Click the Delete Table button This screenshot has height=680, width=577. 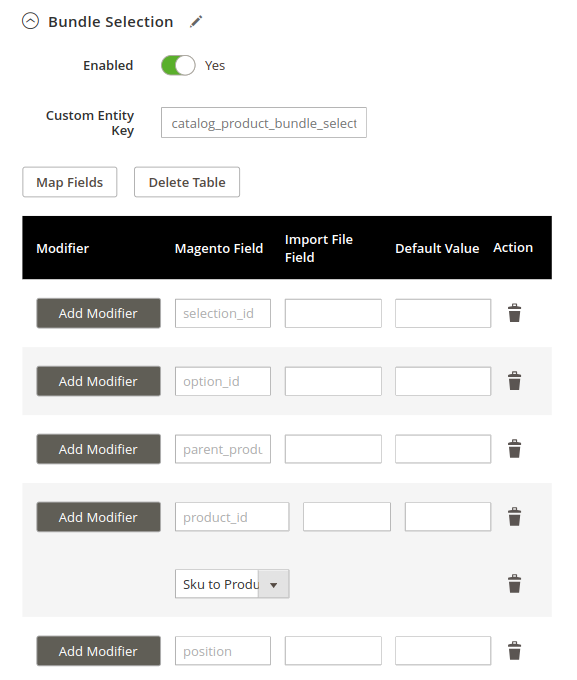coord(187,182)
